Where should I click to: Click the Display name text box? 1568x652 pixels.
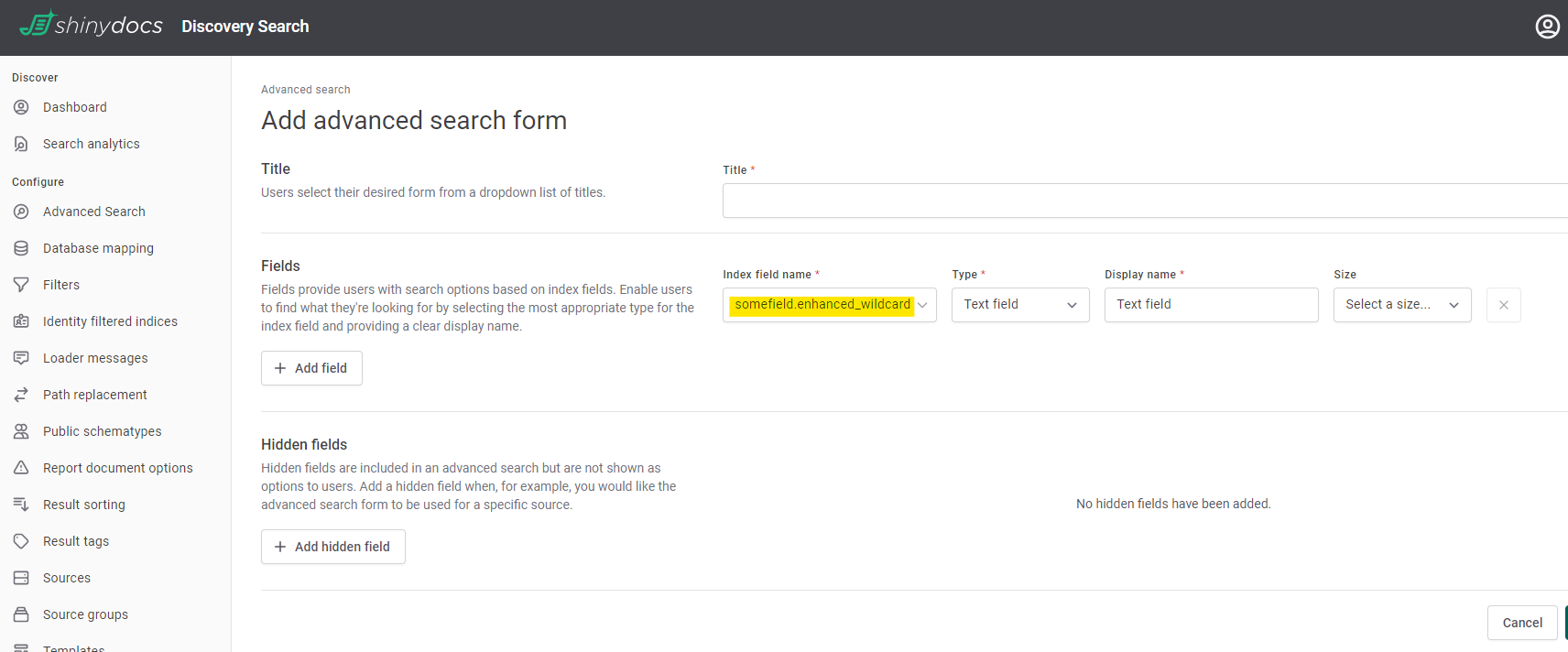click(1211, 305)
